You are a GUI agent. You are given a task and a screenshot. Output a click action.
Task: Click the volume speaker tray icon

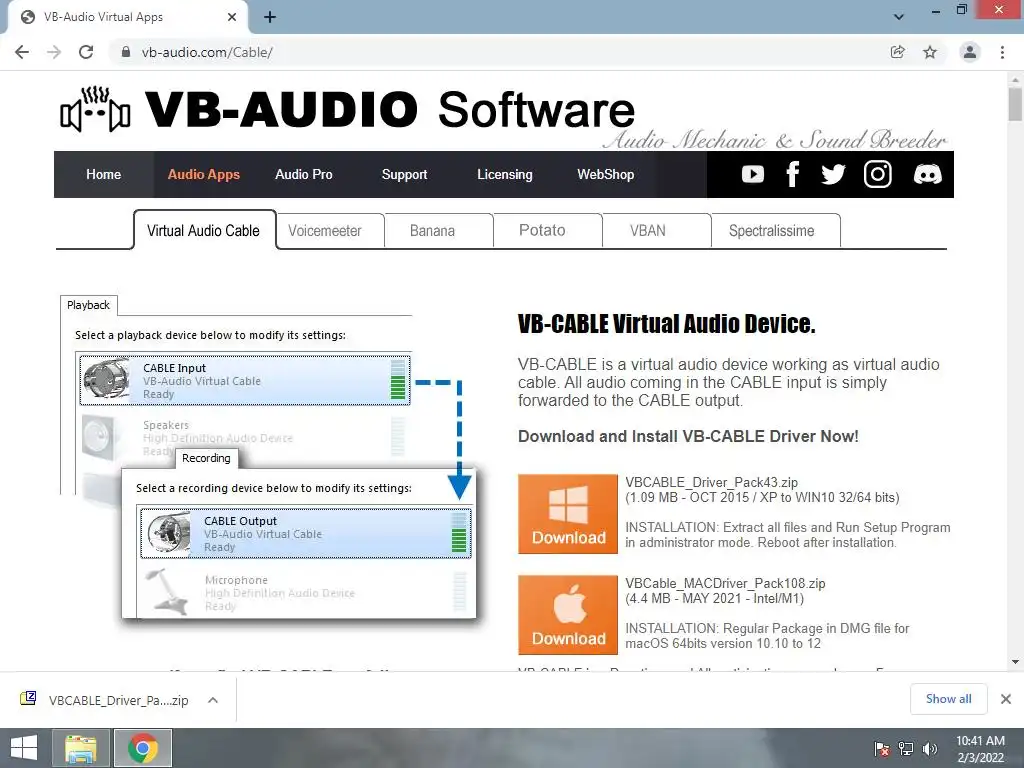tap(930, 748)
